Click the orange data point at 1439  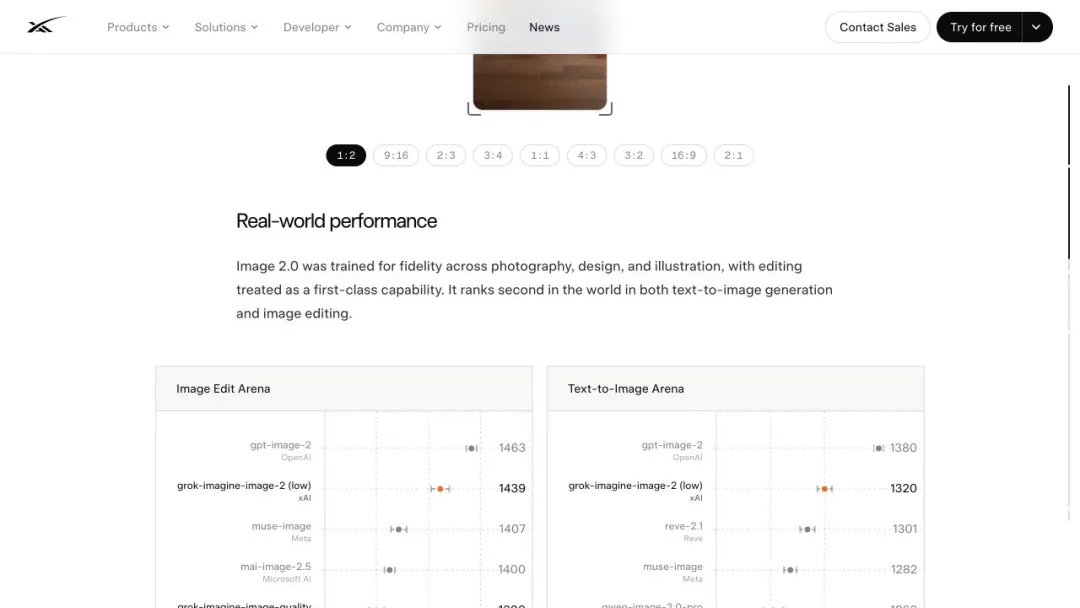tap(440, 489)
